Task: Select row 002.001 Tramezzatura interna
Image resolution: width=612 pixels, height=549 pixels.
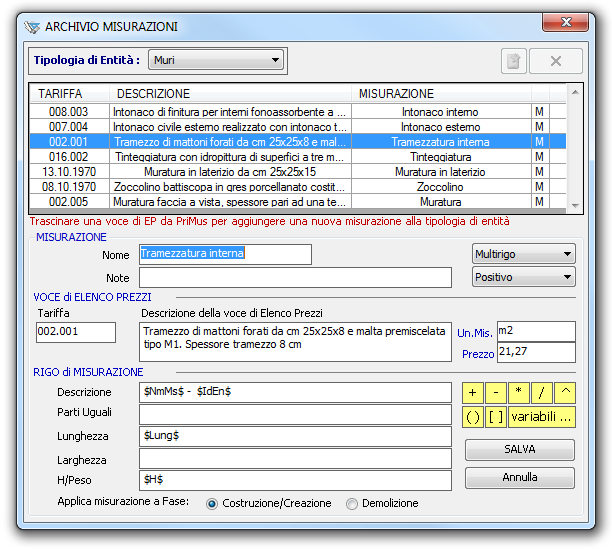Action: click(298, 142)
